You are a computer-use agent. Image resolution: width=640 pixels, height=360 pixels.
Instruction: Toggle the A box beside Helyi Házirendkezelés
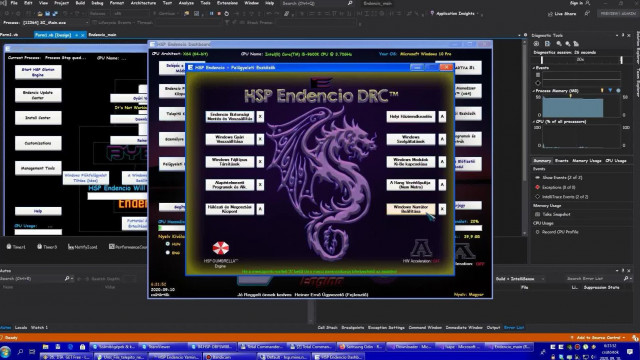pyautogui.click(x=442, y=116)
